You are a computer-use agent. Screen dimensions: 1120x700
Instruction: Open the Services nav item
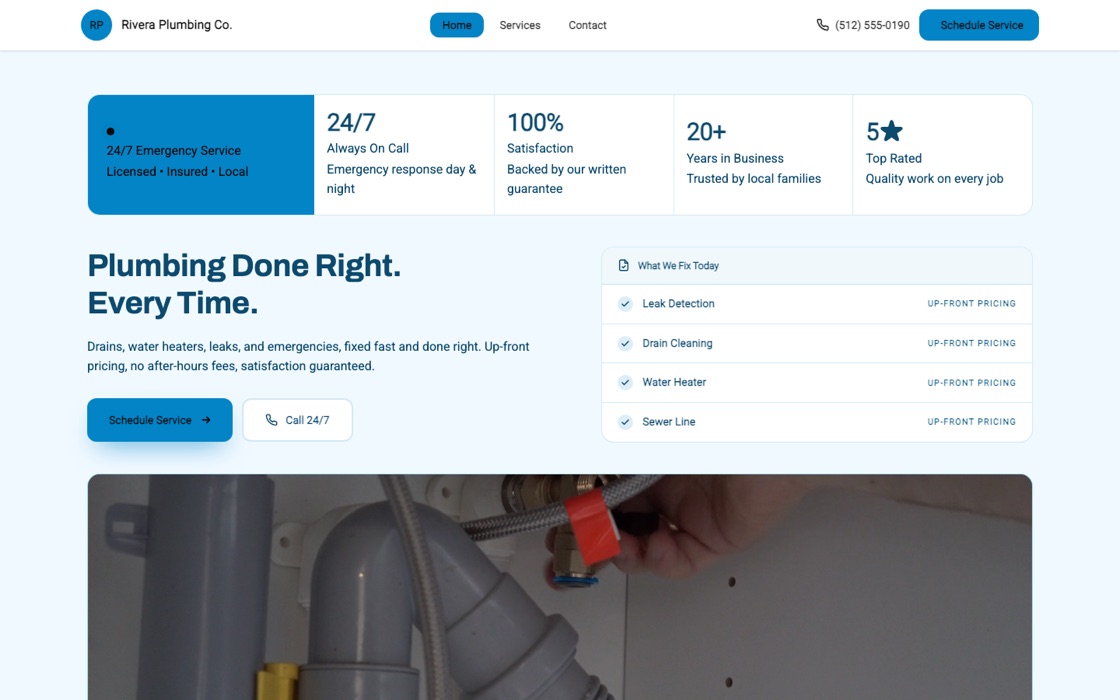point(520,25)
